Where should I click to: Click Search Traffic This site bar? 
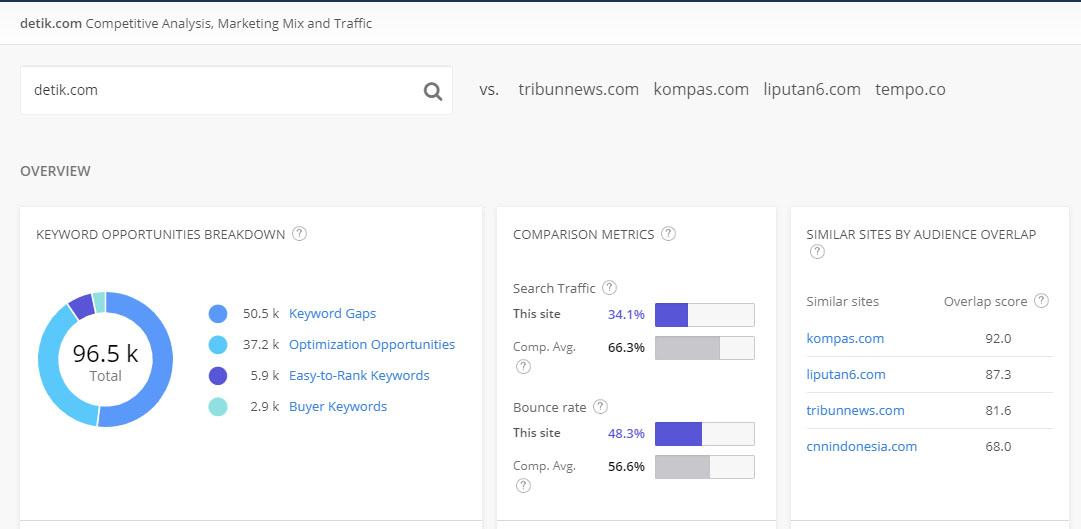[x=705, y=315]
